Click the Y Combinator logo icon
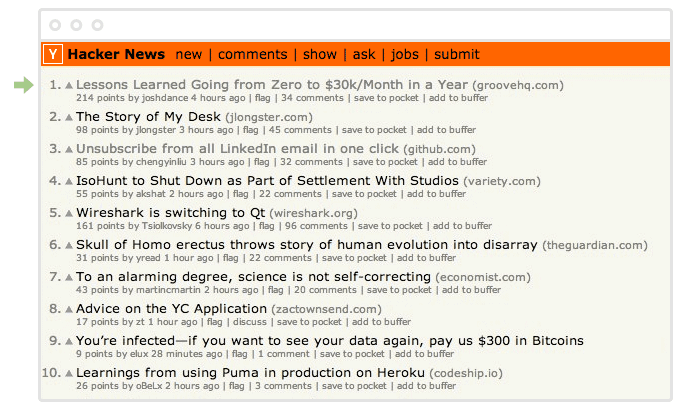 [53, 54]
